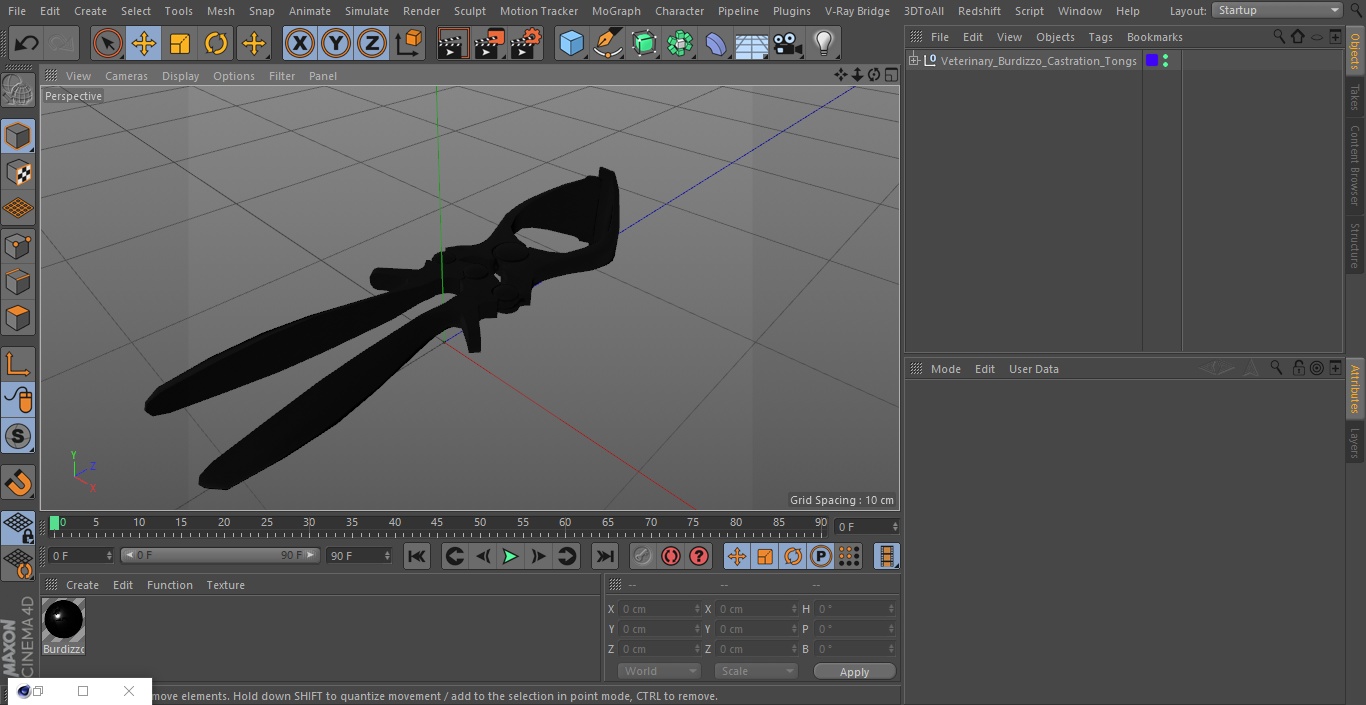Toggle Enable Axis tool

(18, 364)
